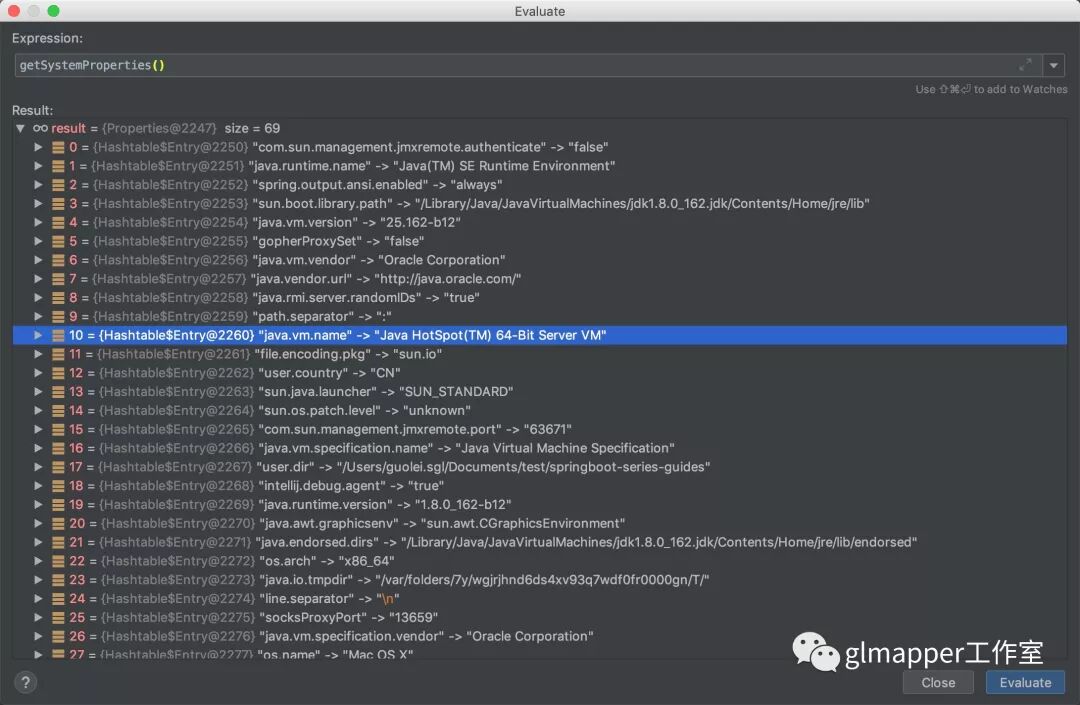Select the "path.separator" -> ":" row text

pos(322,317)
